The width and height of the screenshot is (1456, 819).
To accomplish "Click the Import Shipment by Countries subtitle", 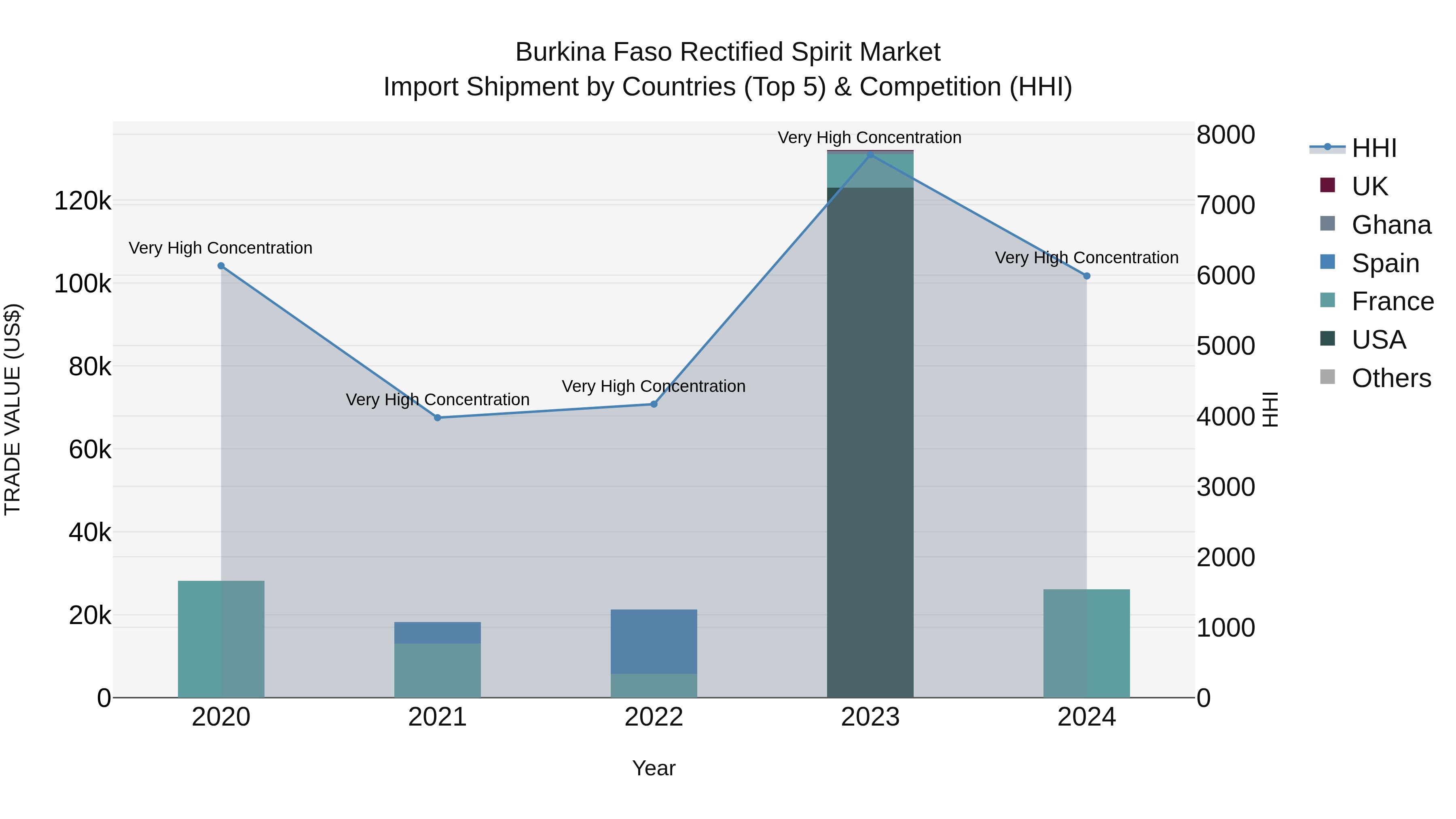I will point(728,87).
